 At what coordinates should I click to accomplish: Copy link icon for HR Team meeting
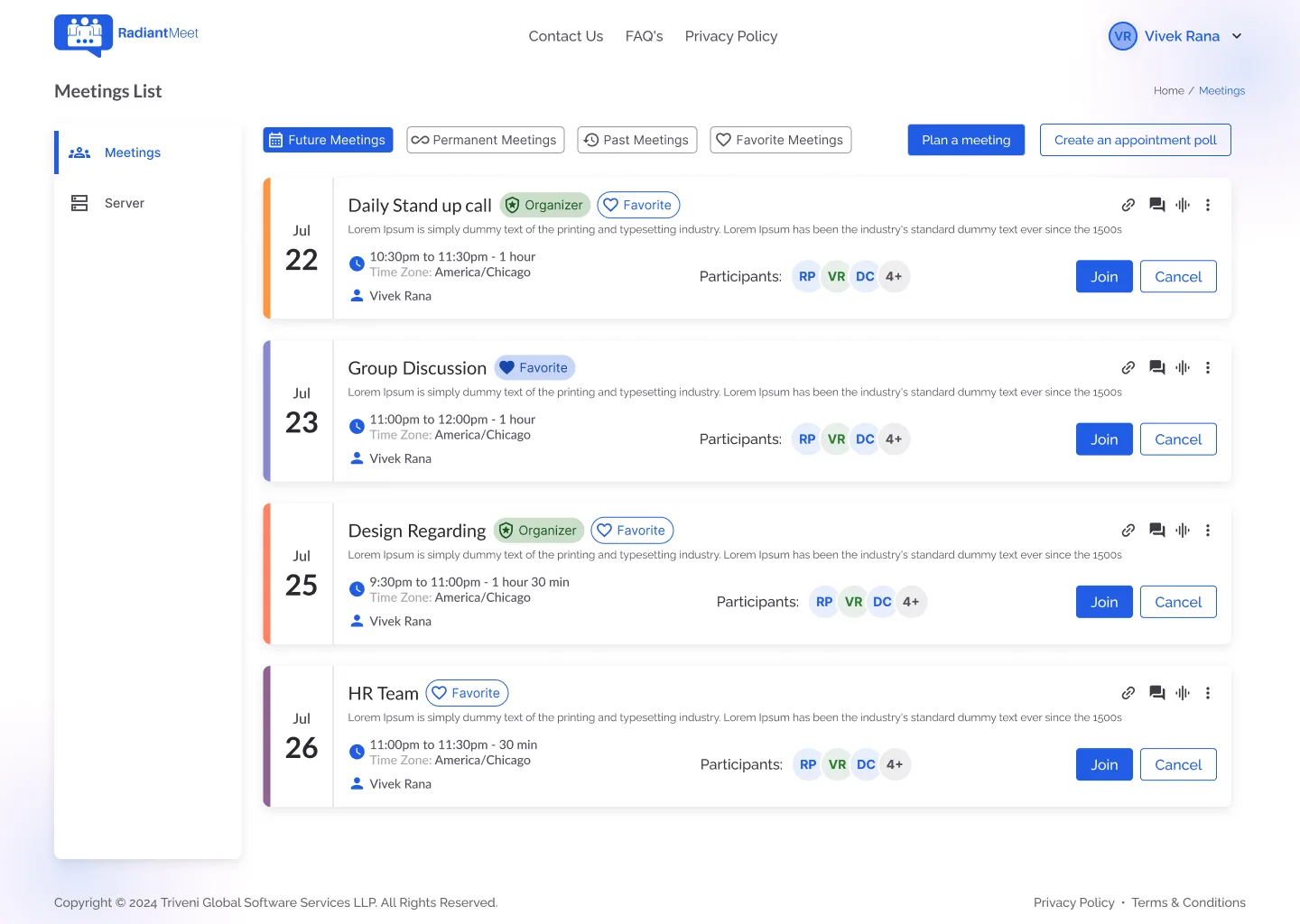tap(1128, 693)
